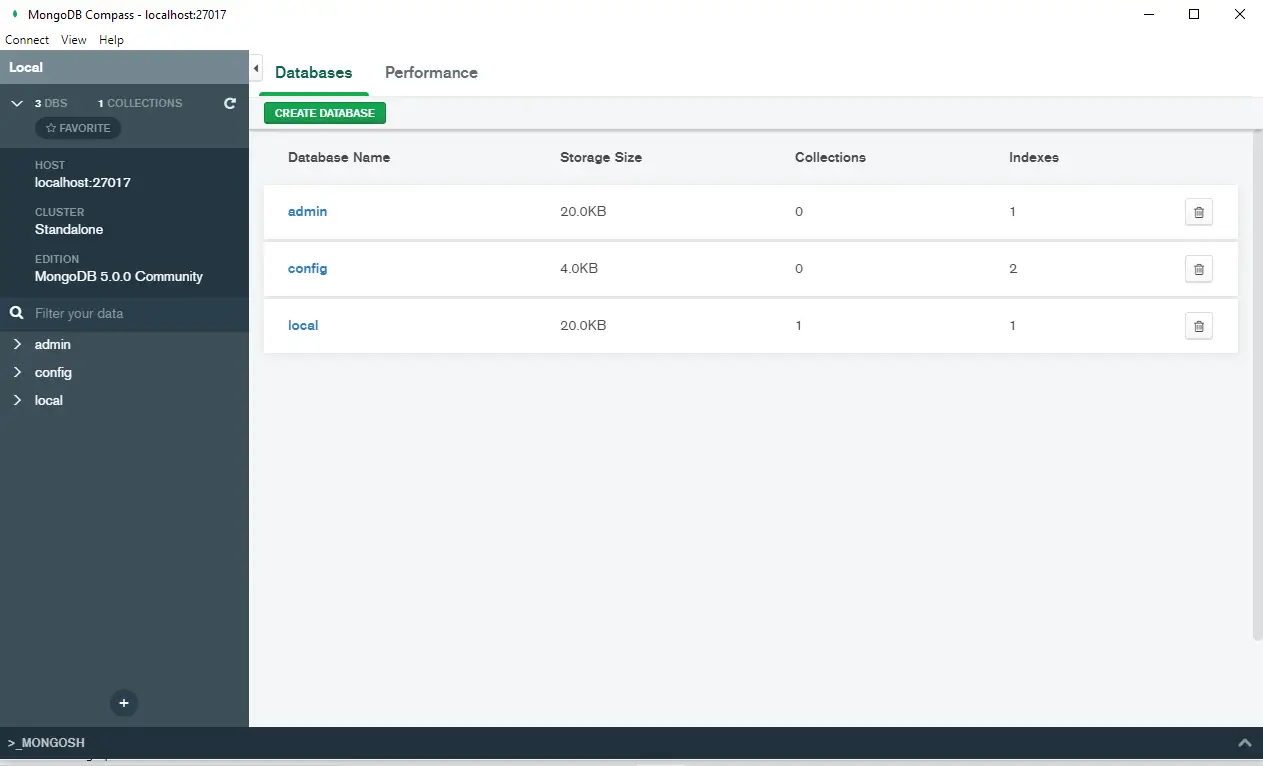The image size is (1263, 766).
Task: Sort by Collections column header
Action: point(830,157)
